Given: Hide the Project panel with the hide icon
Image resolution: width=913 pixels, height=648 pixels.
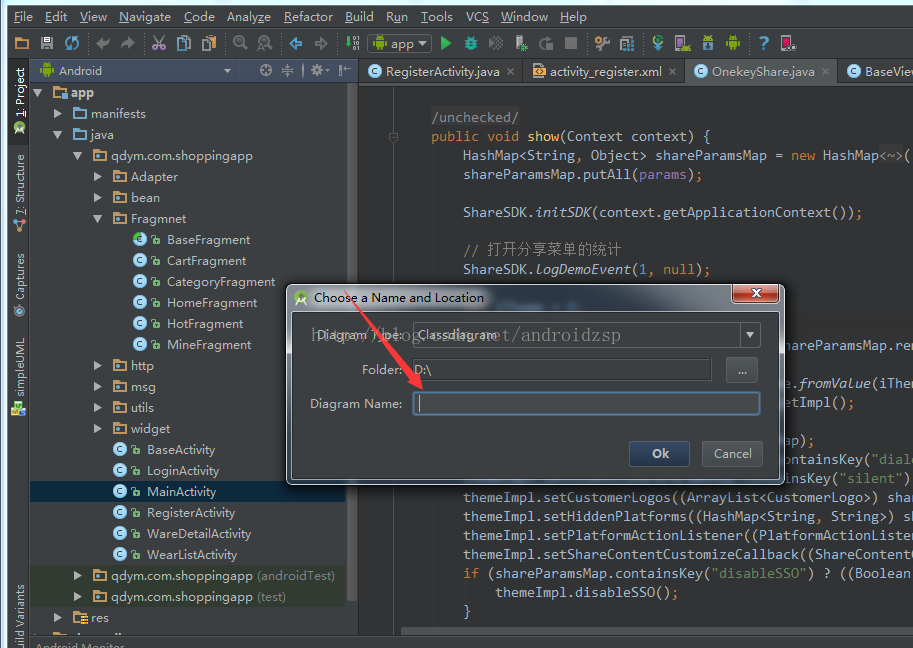Looking at the screenshot, I should pyautogui.click(x=345, y=70).
